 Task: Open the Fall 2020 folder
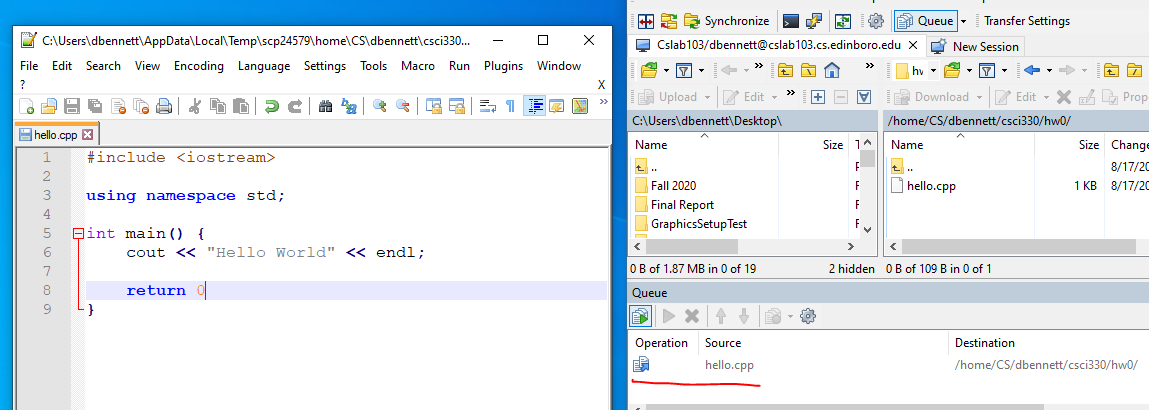click(x=665, y=186)
